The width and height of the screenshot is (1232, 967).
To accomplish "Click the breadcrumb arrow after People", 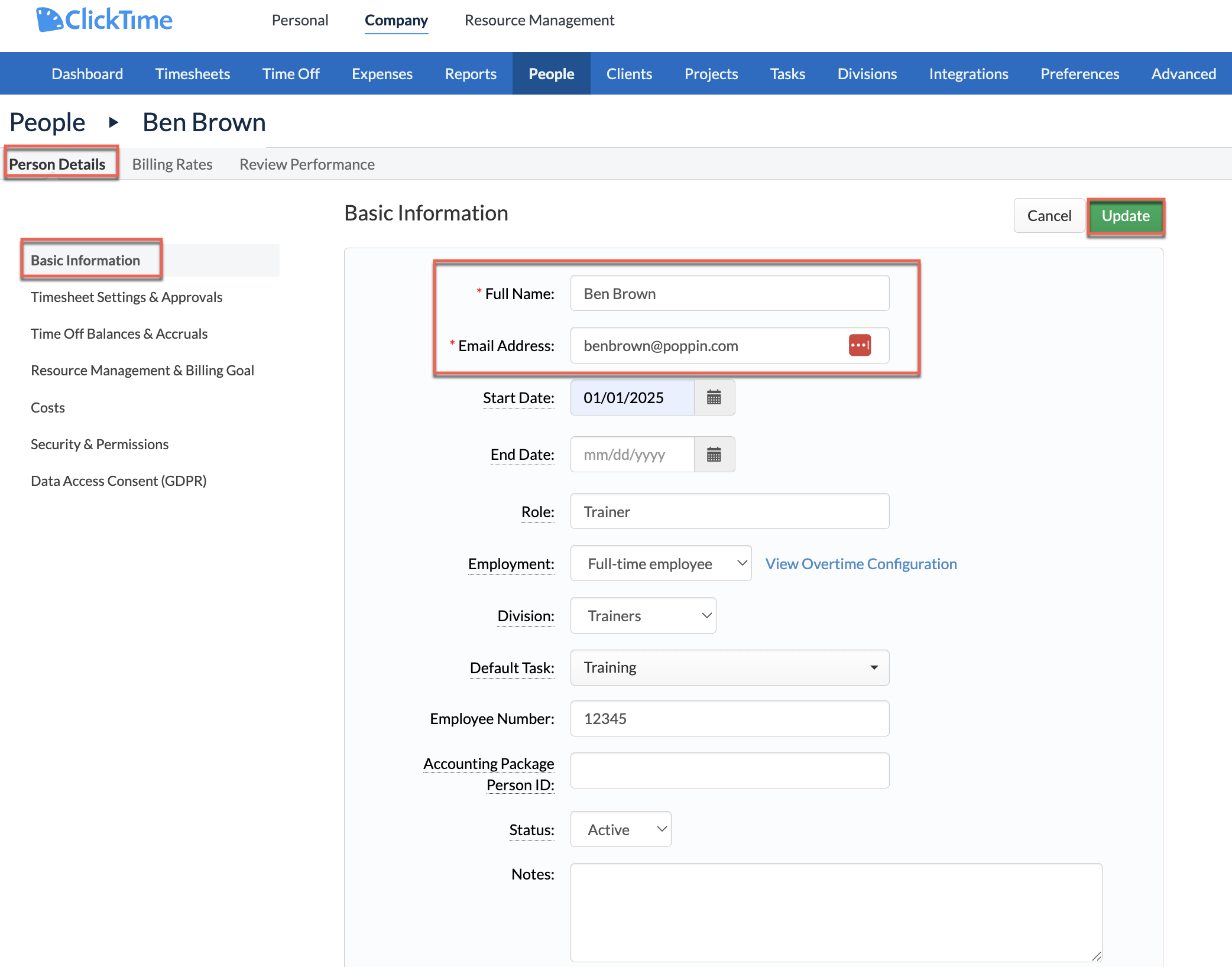I will [x=114, y=123].
